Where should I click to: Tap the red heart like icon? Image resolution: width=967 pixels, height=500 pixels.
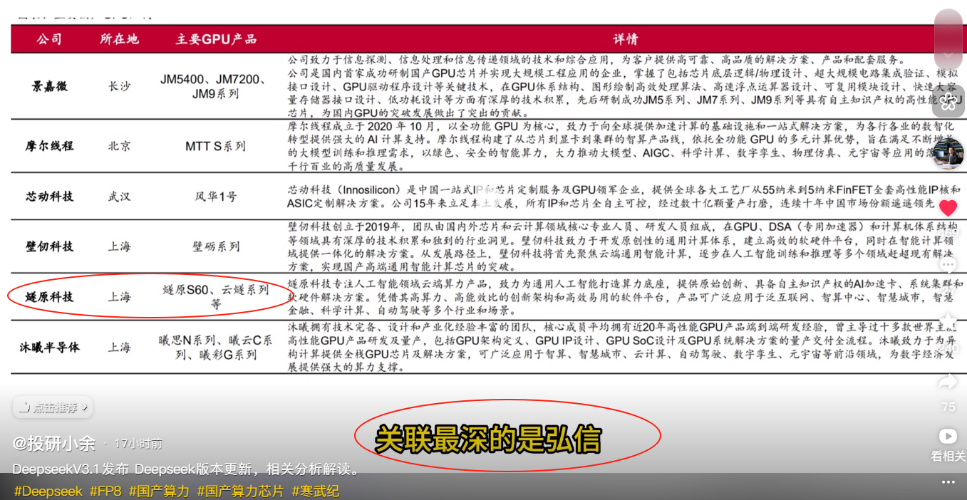coord(948,208)
